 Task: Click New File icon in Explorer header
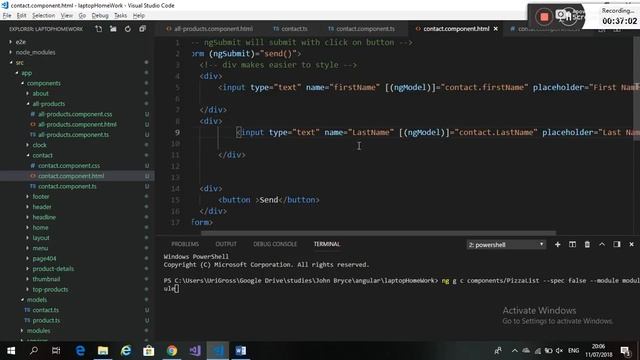coord(99,29)
